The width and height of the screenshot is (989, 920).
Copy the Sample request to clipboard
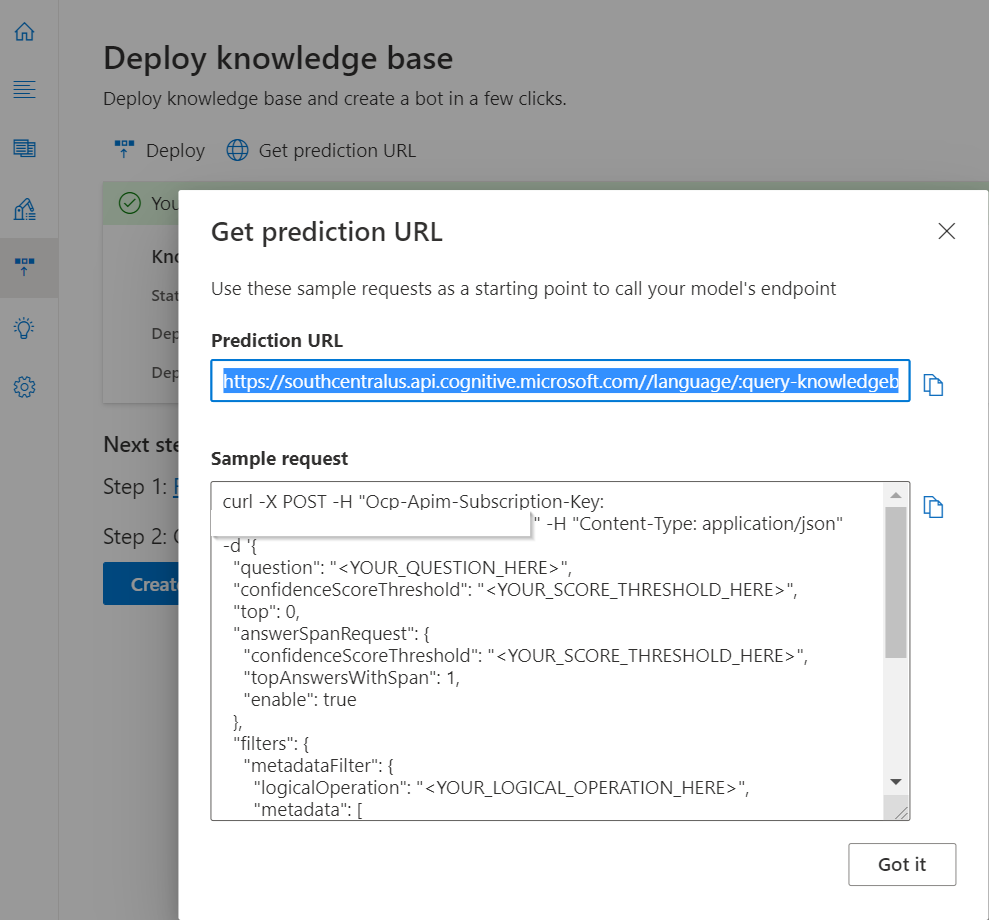[933, 507]
